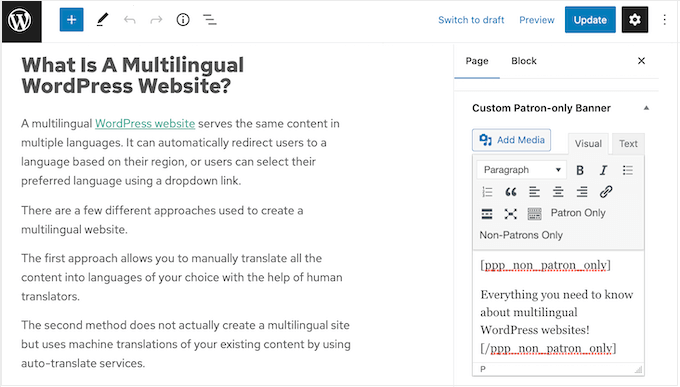Switch to the Visual editor tab
Image resolution: width=680 pixels, height=387 pixels.
[588, 144]
